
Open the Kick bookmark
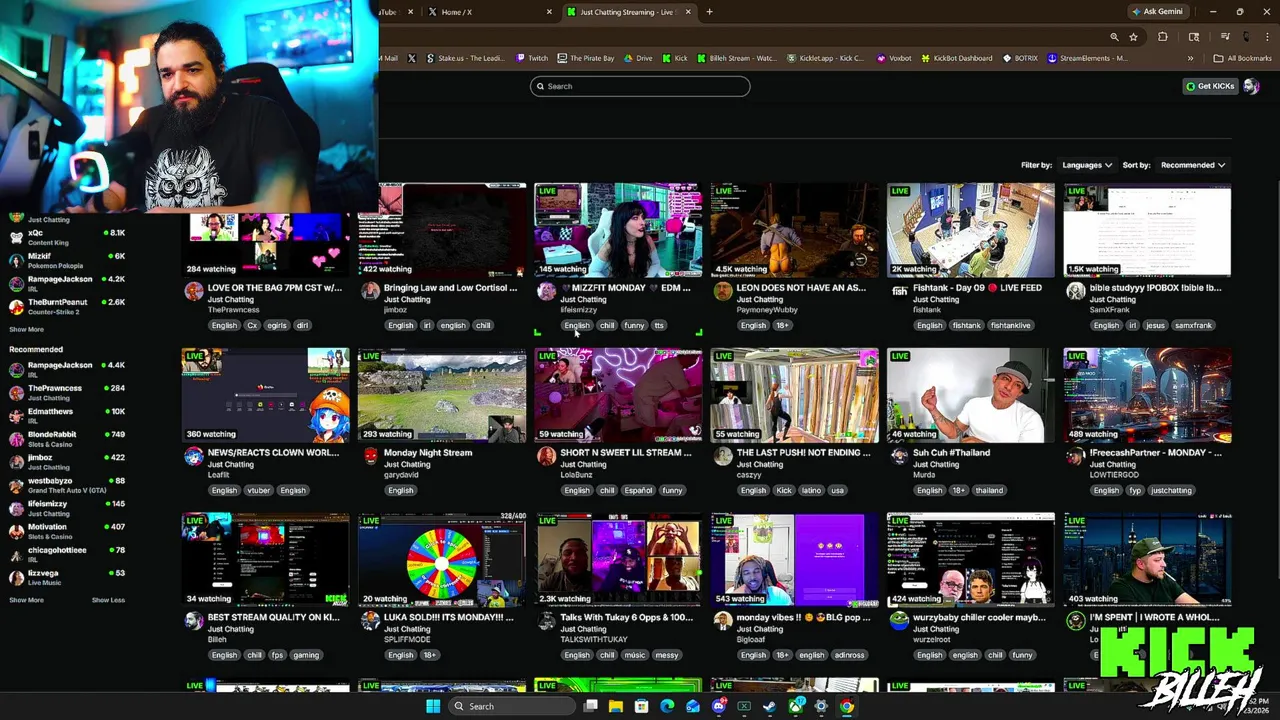[x=675, y=58]
